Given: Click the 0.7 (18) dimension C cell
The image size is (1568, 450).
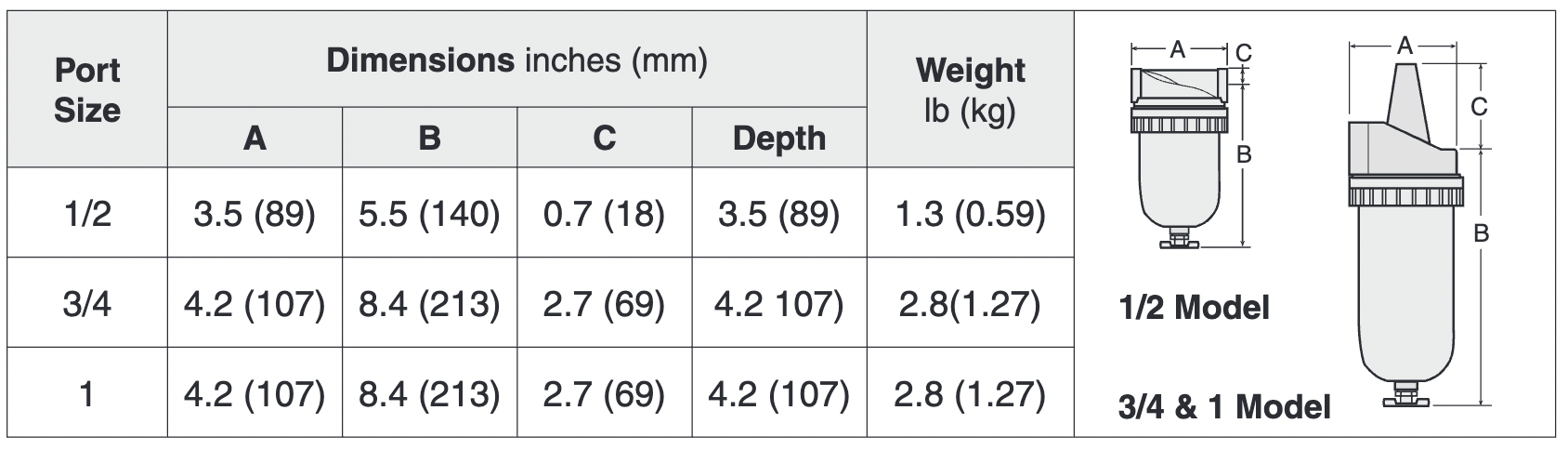Looking at the screenshot, I should point(604,214).
